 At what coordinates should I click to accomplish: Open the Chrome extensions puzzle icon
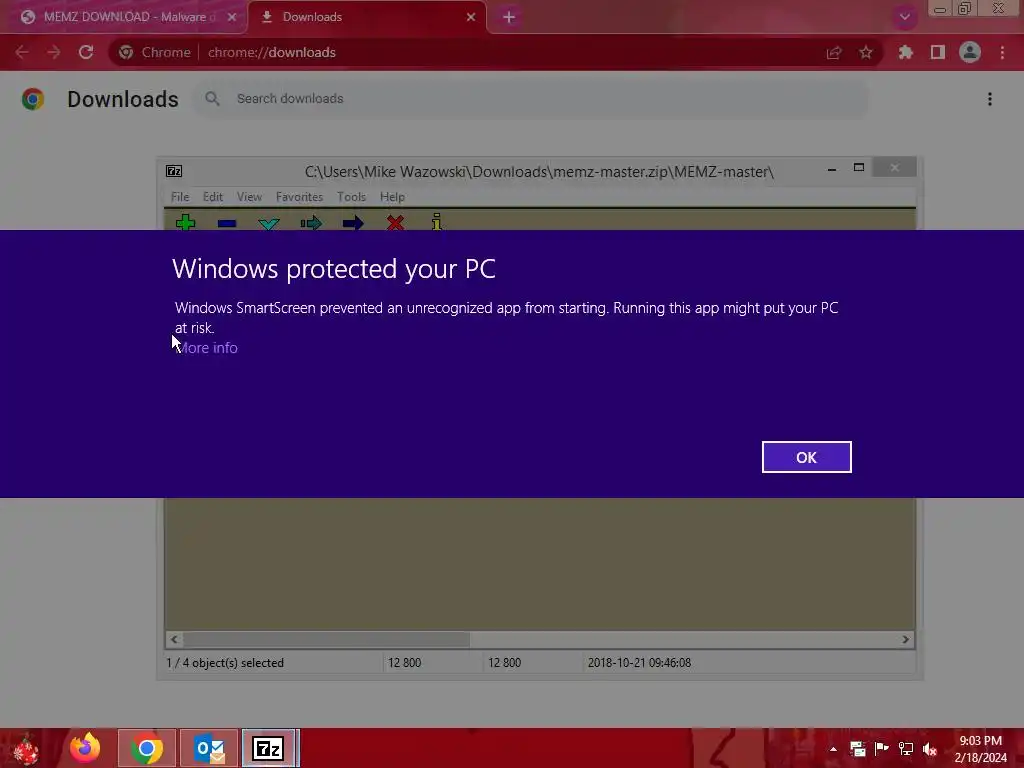[x=906, y=52]
